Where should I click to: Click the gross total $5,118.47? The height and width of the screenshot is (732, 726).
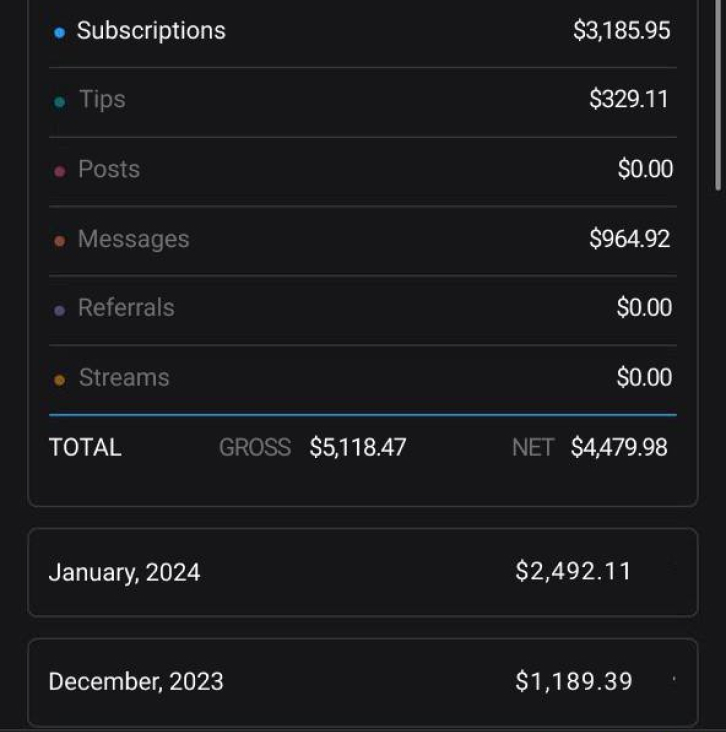(357, 448)
